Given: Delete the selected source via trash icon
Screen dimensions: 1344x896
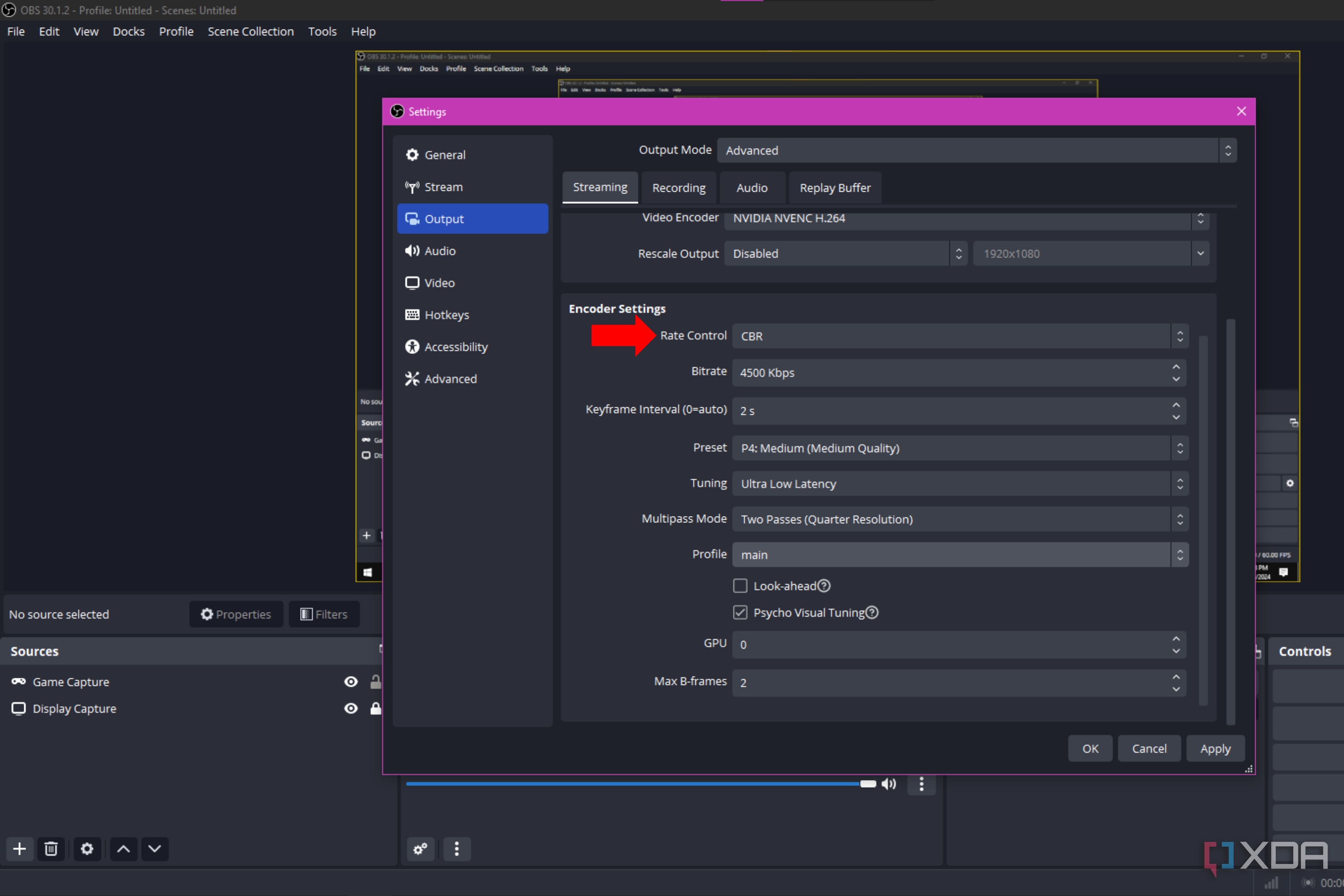Looking at the screenshot, I should point(52,849).
